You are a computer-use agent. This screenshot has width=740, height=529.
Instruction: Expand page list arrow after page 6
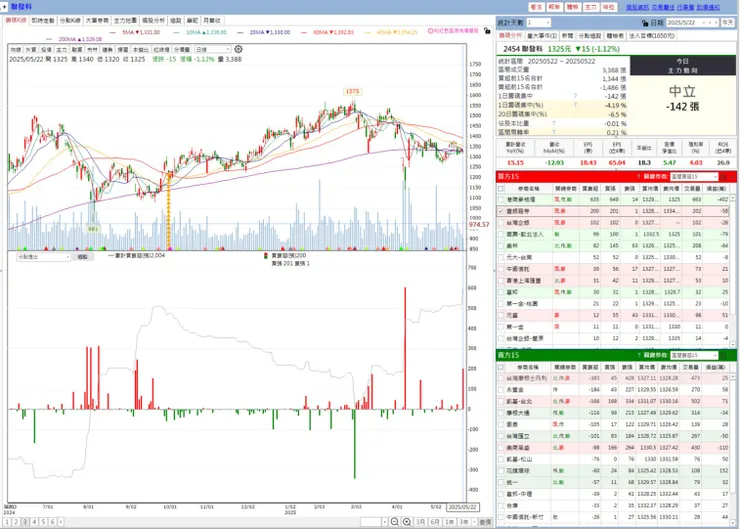click(x=60, y=521)
